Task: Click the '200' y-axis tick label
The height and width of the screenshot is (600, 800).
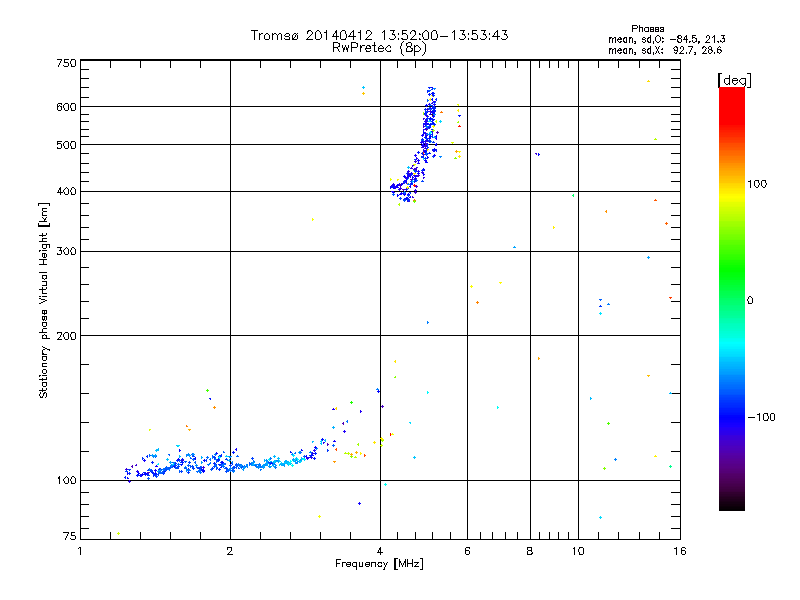Action: 67,336
